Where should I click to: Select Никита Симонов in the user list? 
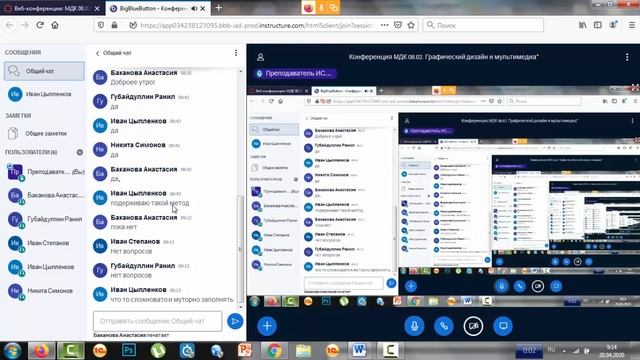[x=45, y=291]
